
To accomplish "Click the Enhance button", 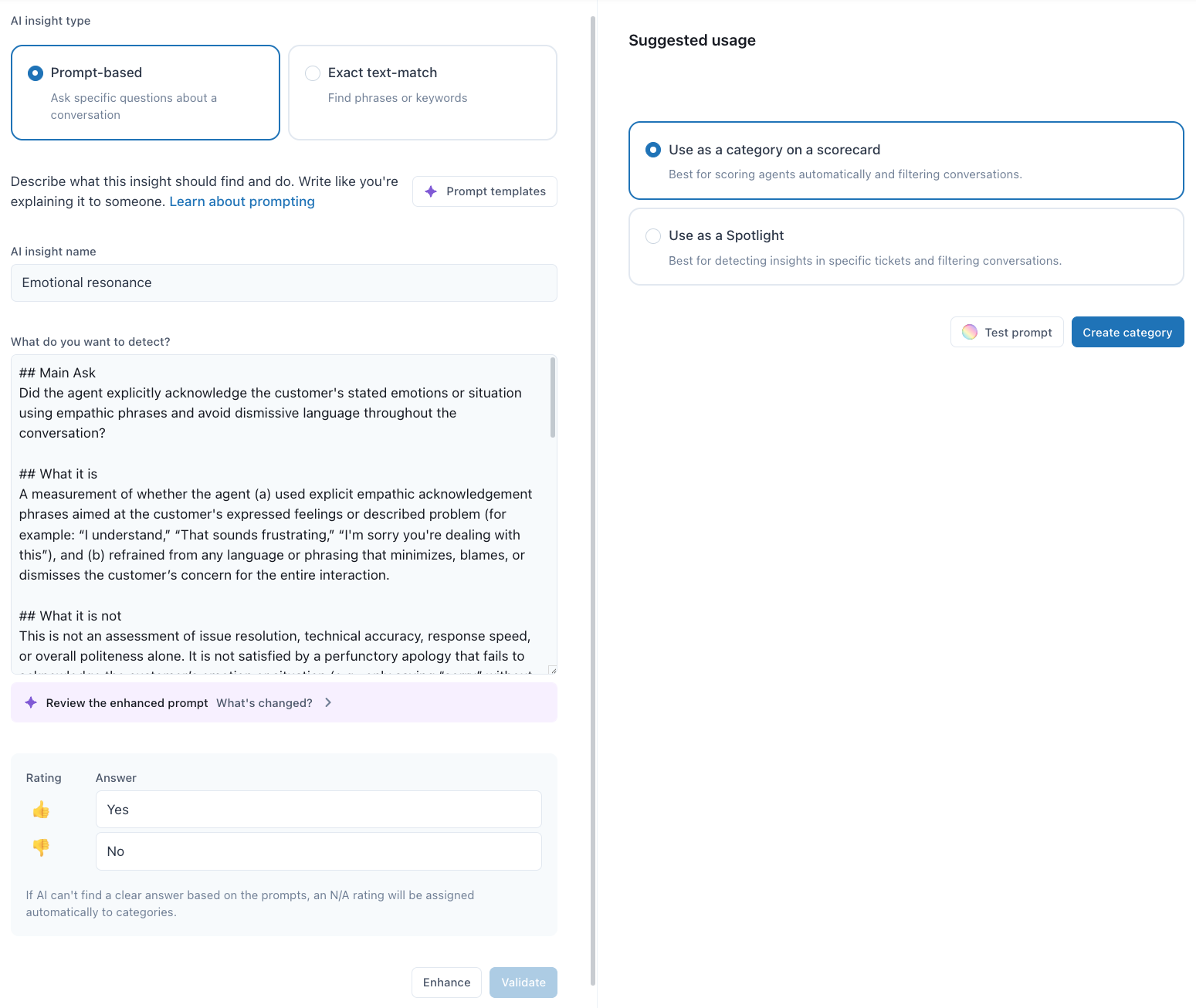I will click(x=446, y=983).
